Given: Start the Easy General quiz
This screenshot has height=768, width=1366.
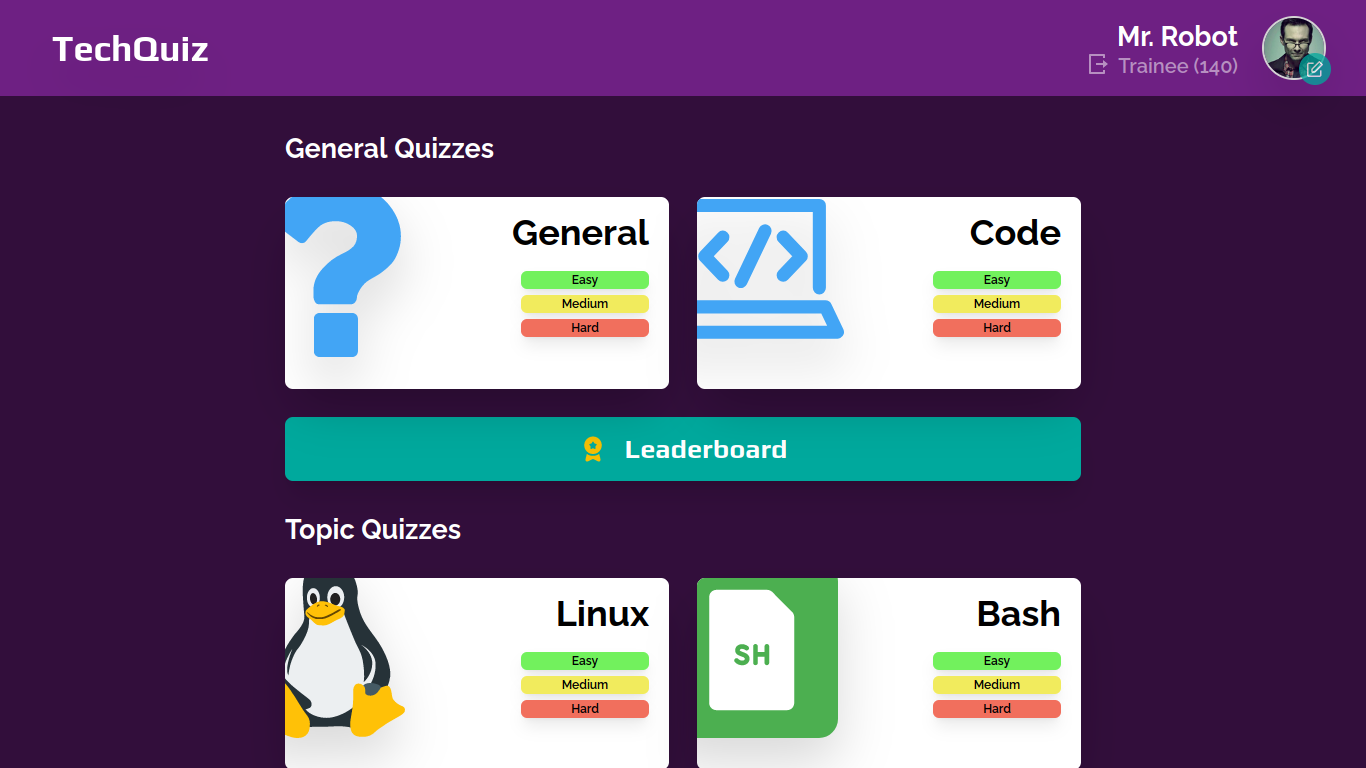Looking at the screenshot, I should coord(585,280).
